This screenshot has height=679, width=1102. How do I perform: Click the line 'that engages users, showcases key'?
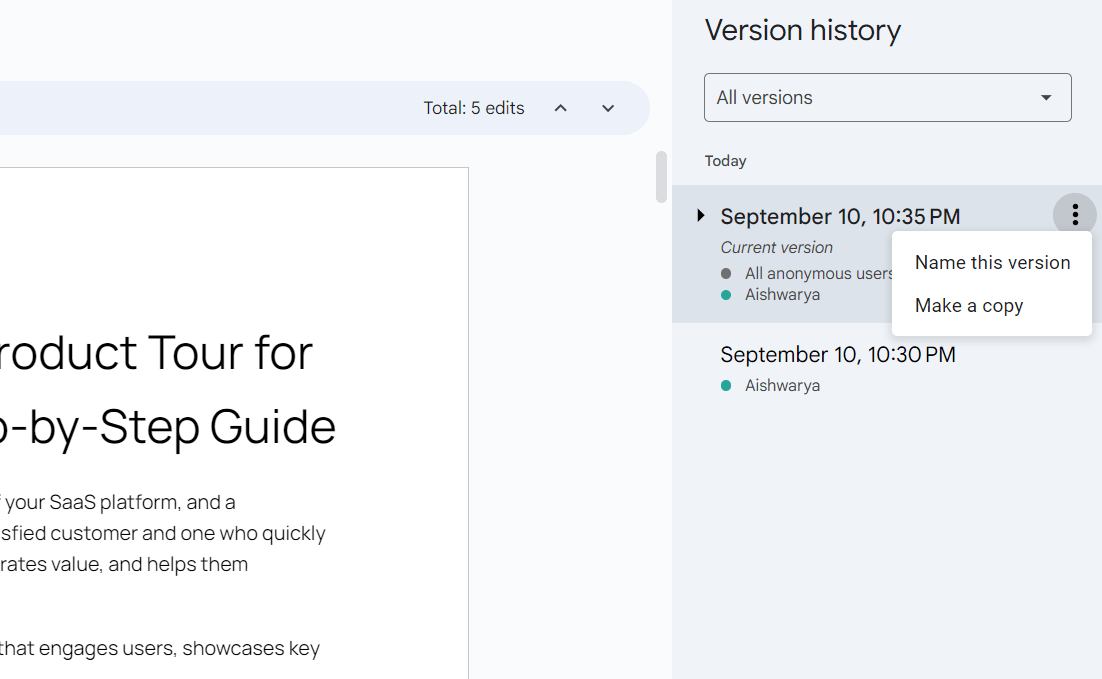[160, 648]
